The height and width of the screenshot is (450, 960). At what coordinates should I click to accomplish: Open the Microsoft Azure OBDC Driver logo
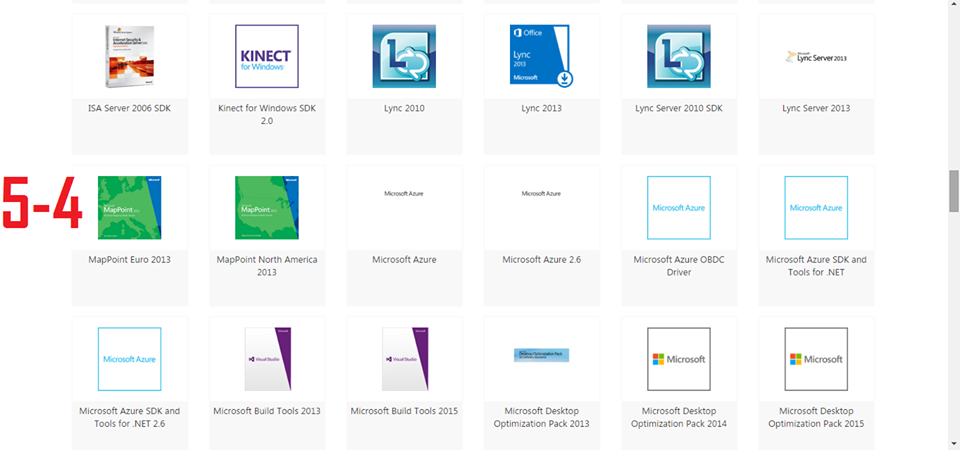click(679, 208)
